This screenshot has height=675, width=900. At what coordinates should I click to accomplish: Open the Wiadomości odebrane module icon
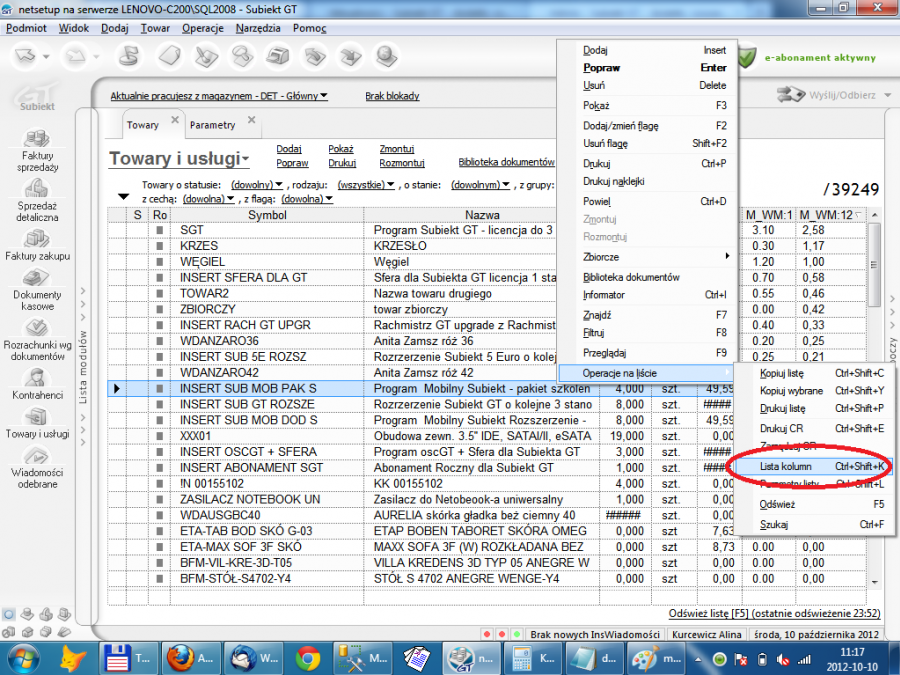37,456
